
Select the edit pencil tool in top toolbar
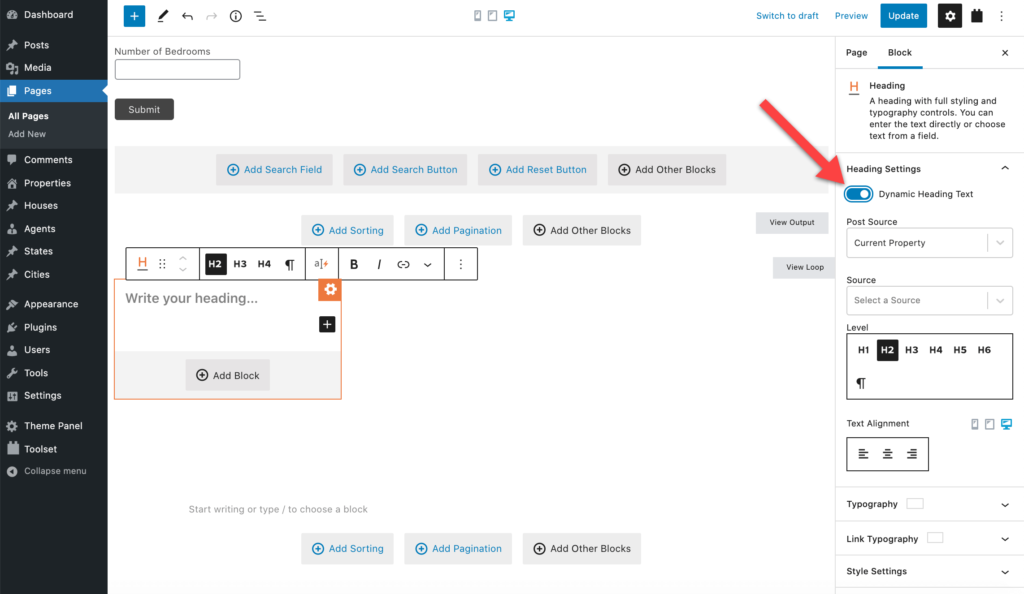(163, 16)
